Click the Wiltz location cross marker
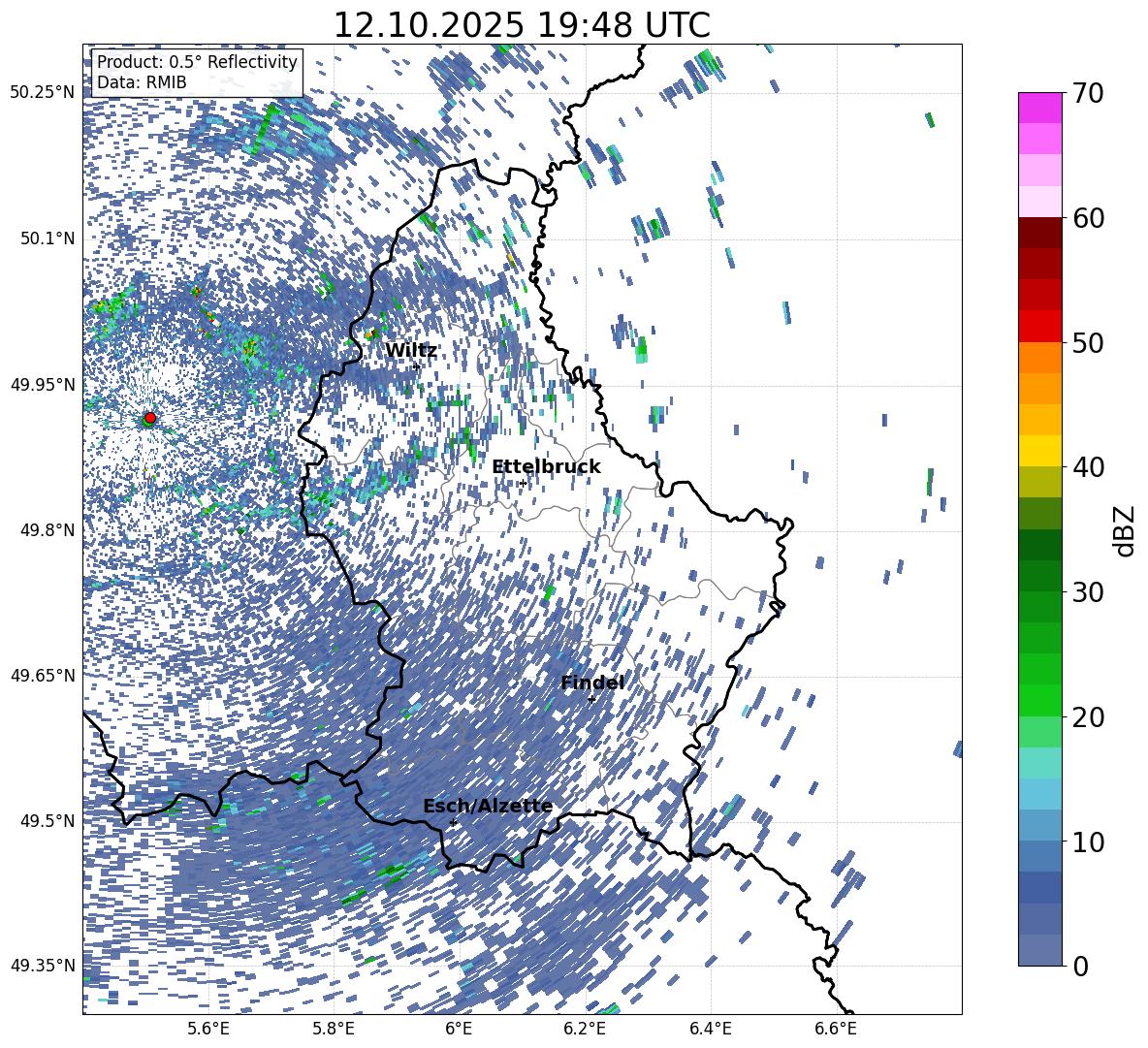The height and width of the screenshot is (1048, 1148). (x=417, y=366)
